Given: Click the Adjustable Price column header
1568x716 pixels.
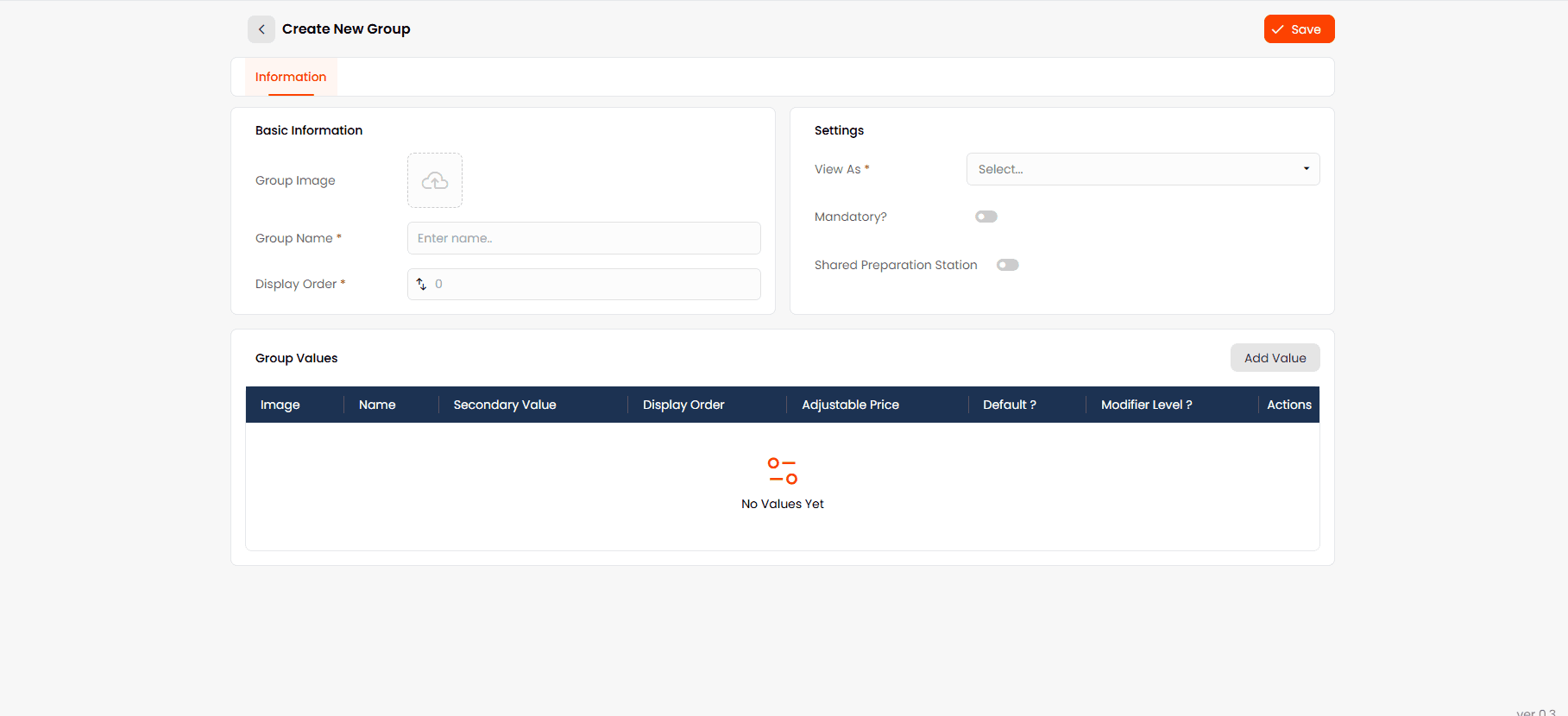Looking at the screenshot, I should click(x=850, y=405).
